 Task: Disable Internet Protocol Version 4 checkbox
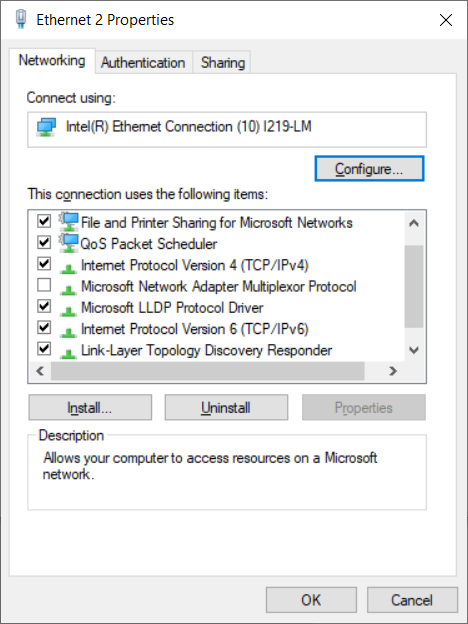click(44, 263)
